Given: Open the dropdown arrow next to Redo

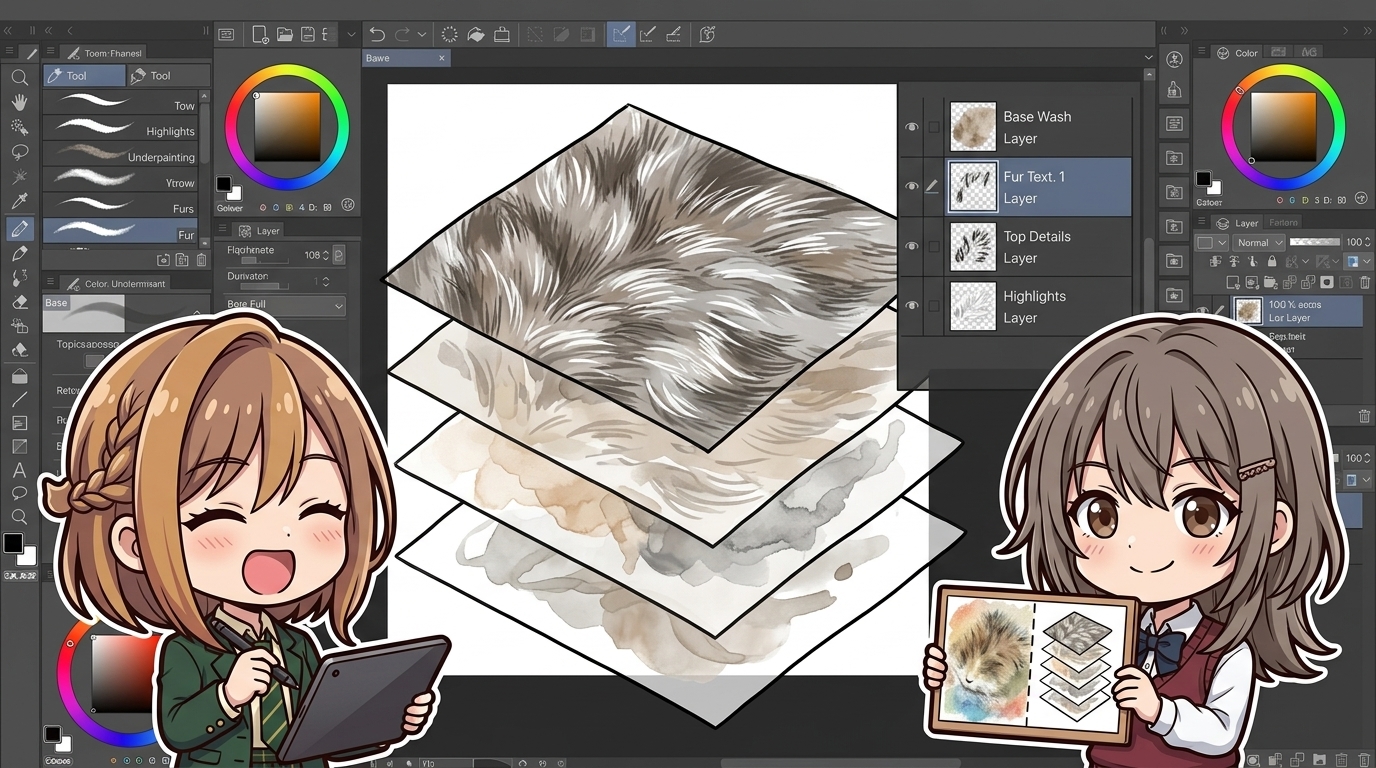Looking at the screenshot, I should (422, 34).
